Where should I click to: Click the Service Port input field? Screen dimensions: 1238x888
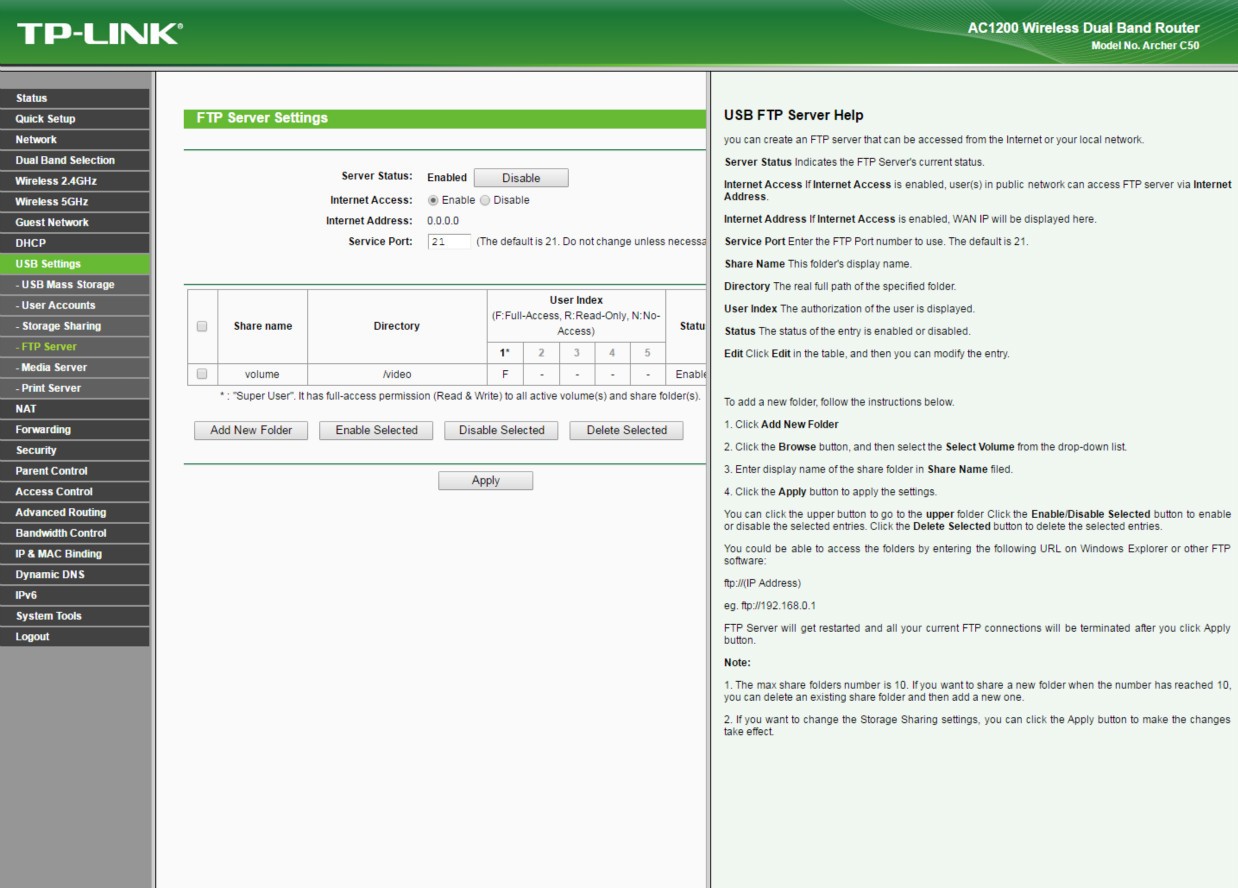pos(448,241)
